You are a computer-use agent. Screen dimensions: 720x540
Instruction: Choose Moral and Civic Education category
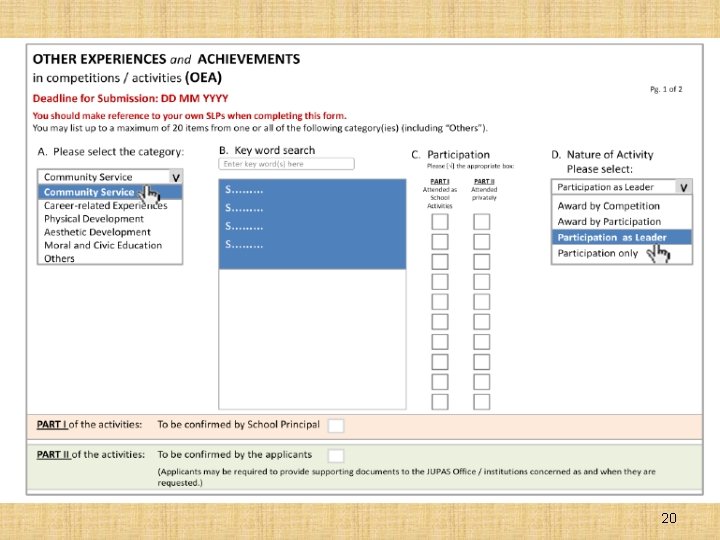103,245
